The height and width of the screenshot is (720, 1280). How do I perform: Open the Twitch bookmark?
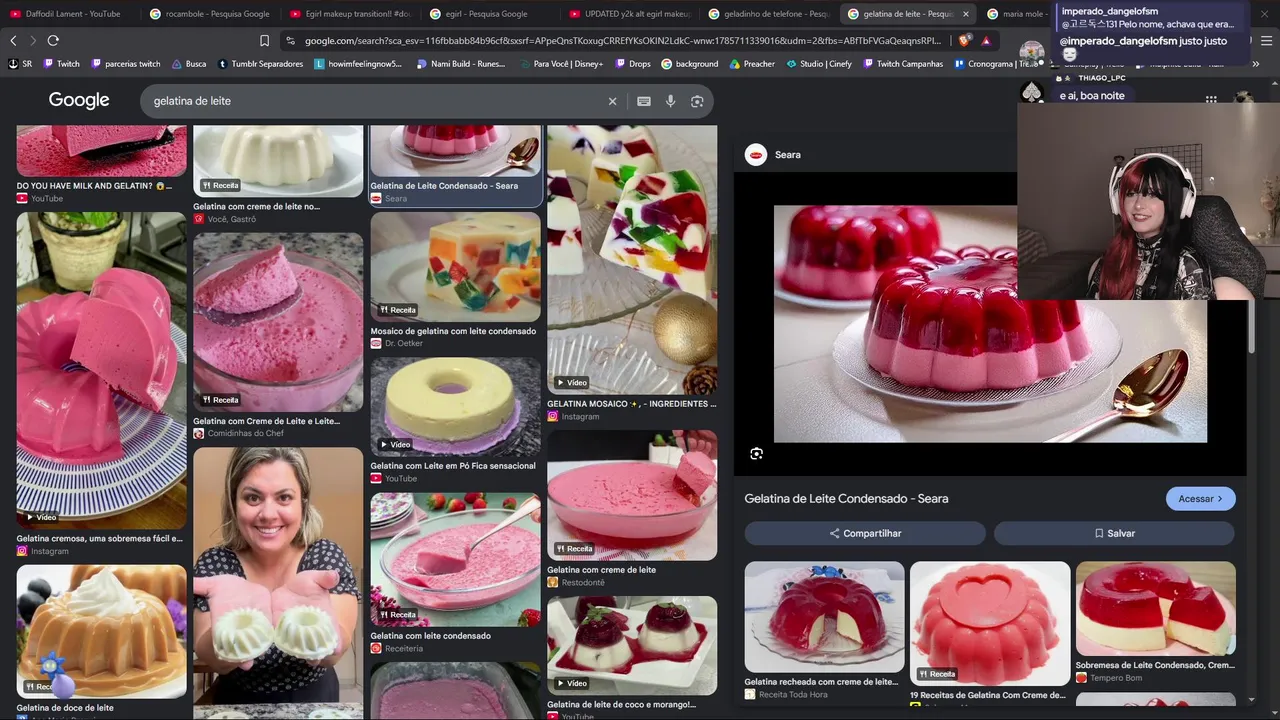pos(61,63)
